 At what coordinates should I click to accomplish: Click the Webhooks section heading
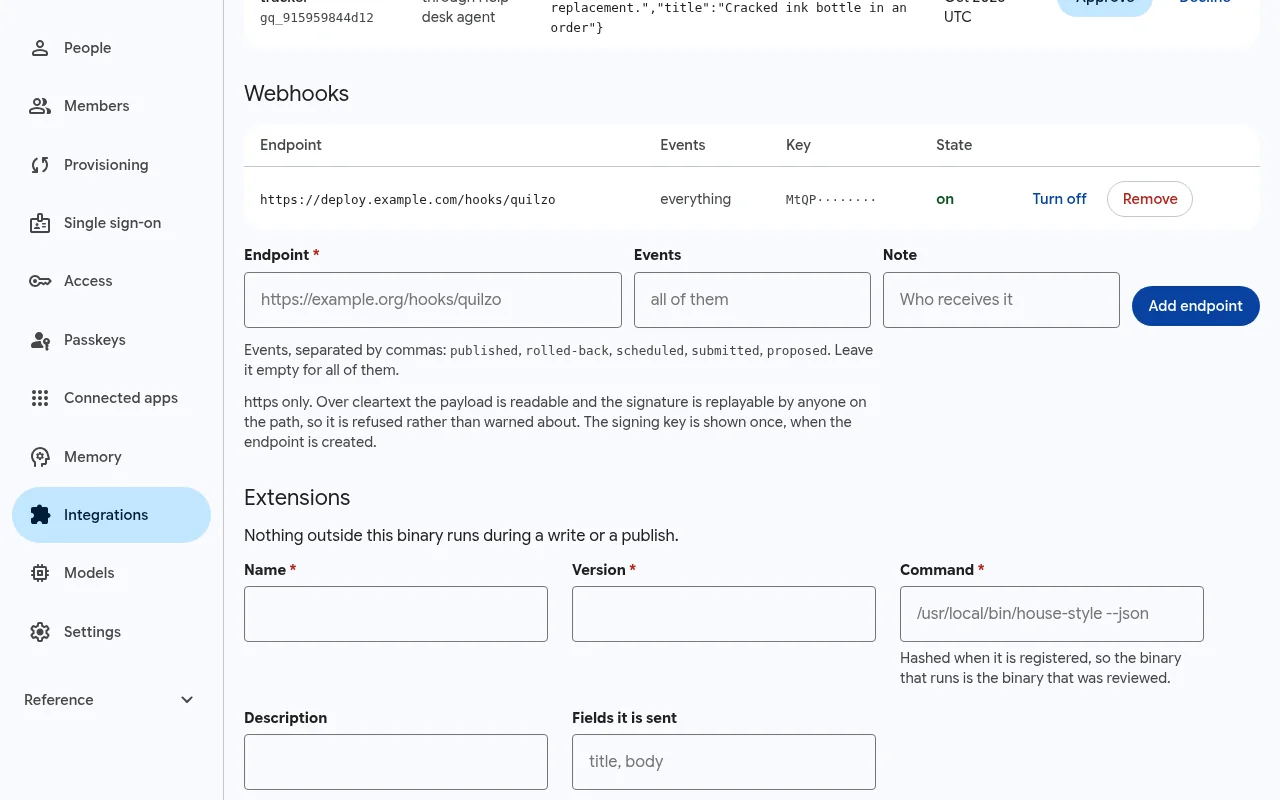[x=296, y=94]
